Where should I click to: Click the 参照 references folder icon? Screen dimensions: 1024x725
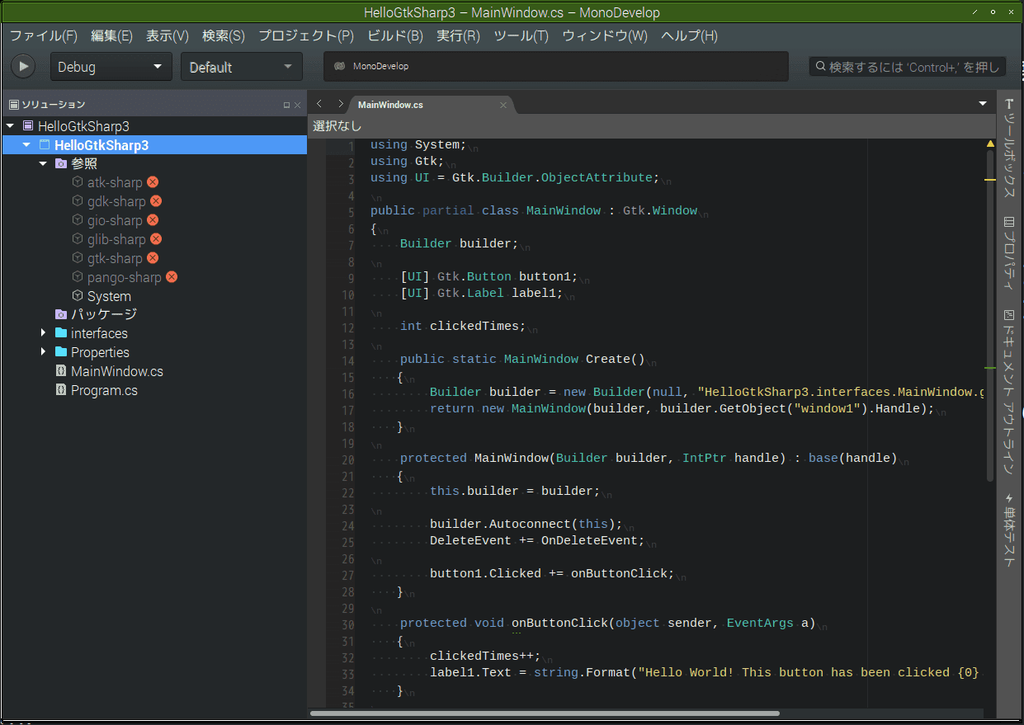[61, 163]
